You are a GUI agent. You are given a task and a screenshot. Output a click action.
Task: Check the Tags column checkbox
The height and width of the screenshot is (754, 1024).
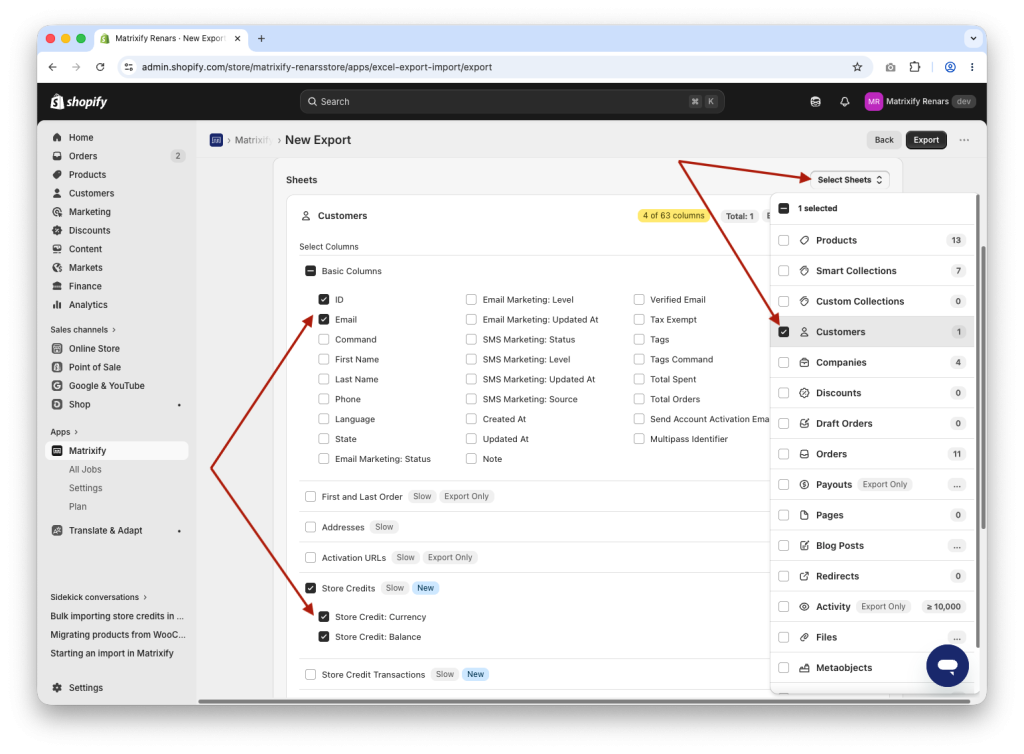point(639,339)
